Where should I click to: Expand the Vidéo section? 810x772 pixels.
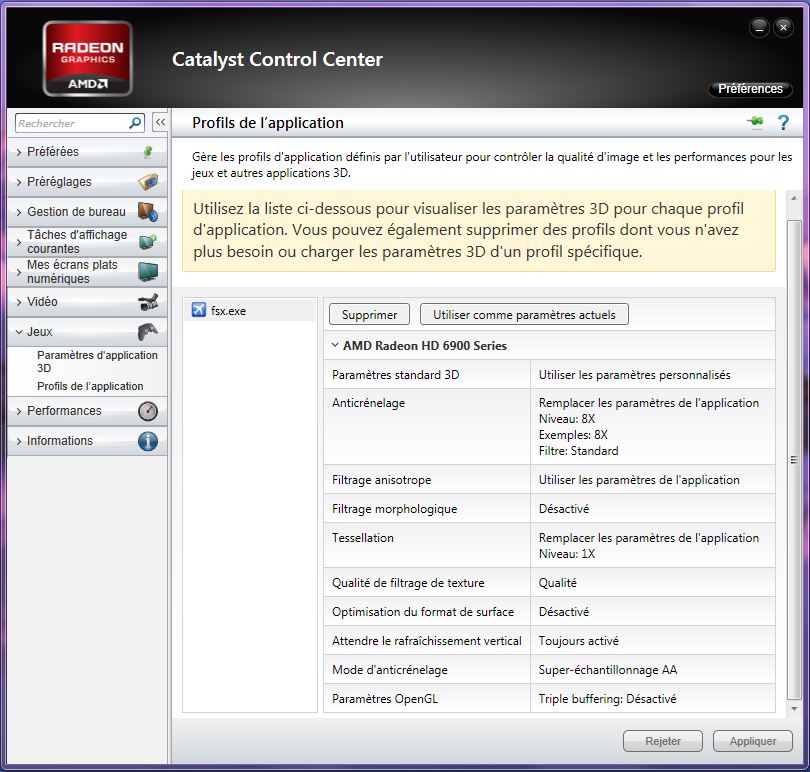click(87, 302)
